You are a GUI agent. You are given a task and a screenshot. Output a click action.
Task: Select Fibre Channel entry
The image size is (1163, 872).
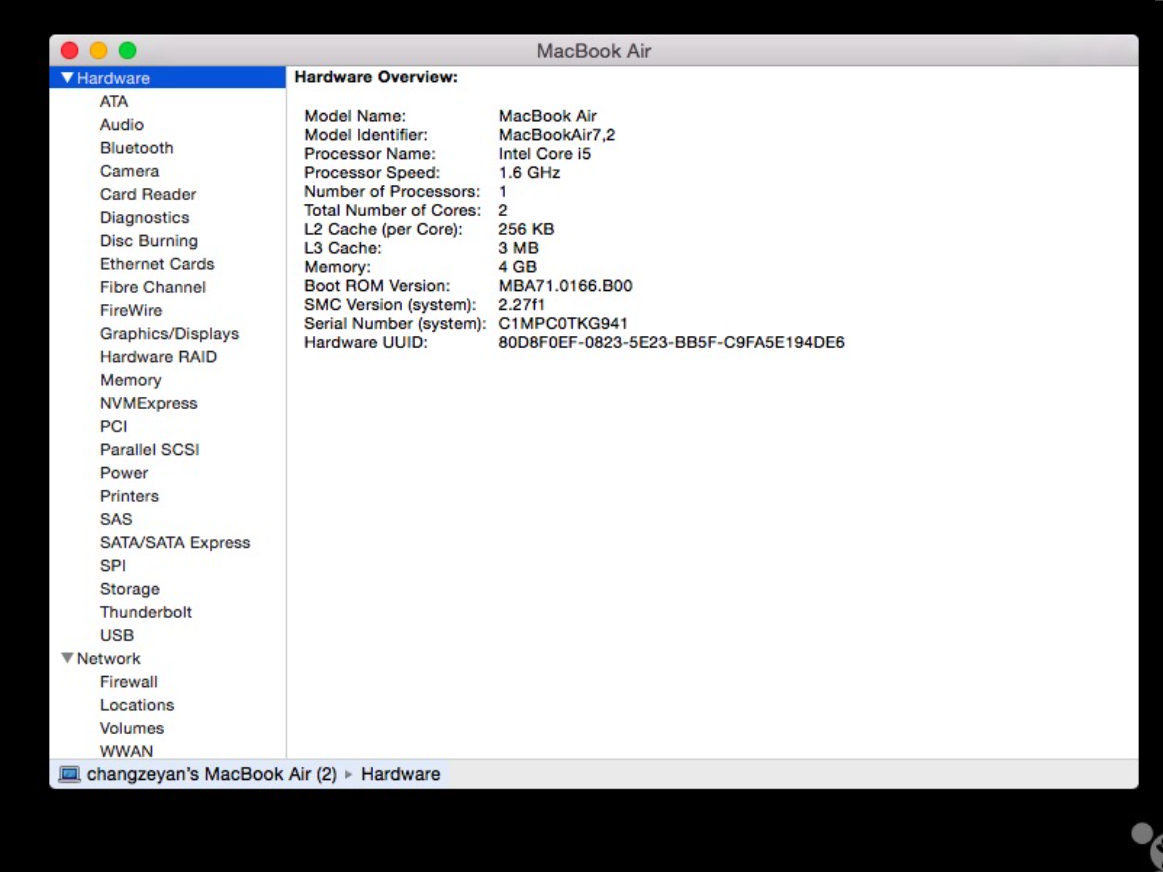click(x=153, y=287)
